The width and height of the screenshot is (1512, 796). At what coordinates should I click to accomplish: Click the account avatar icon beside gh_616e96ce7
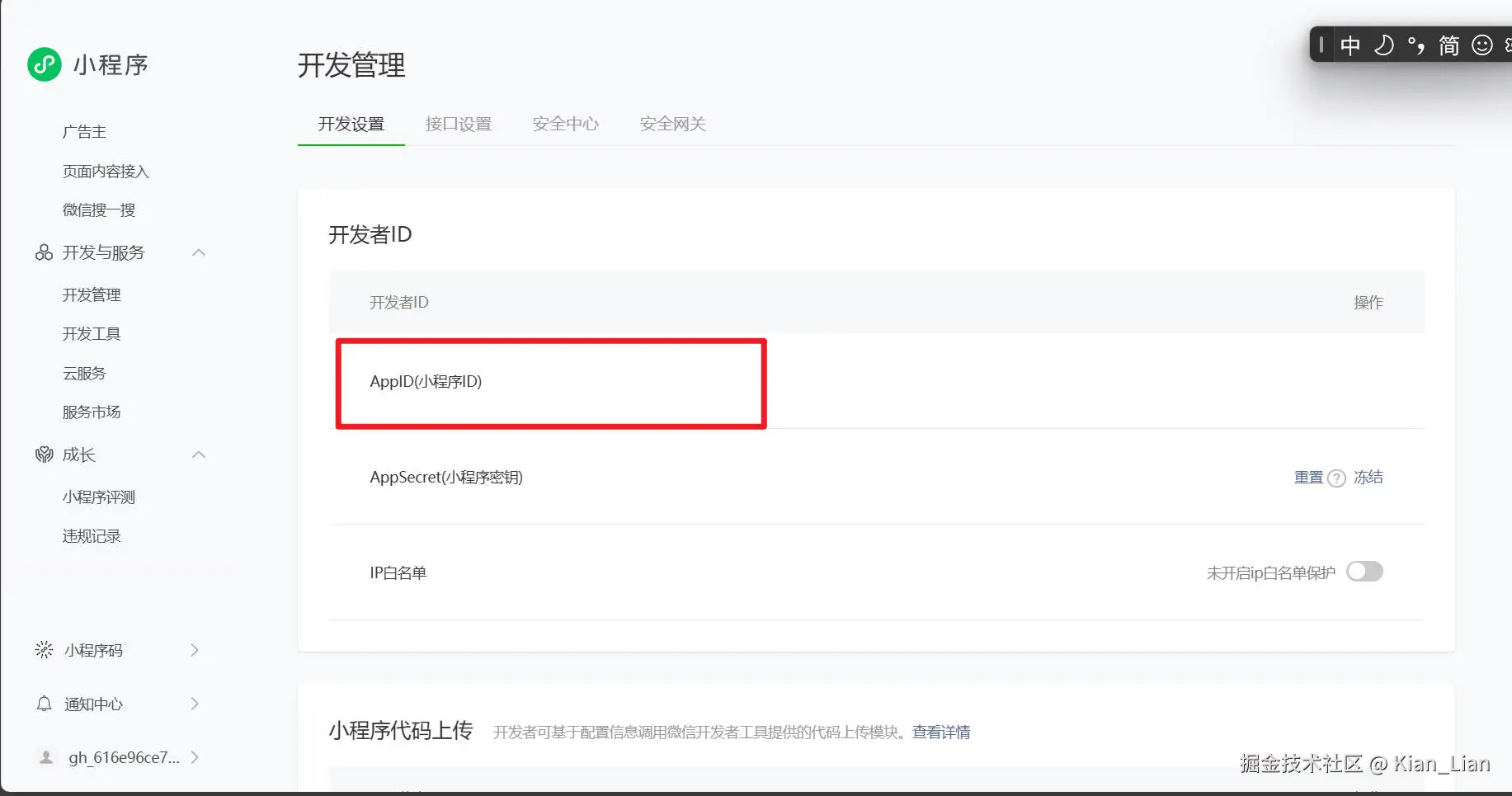tap(46, 757)
